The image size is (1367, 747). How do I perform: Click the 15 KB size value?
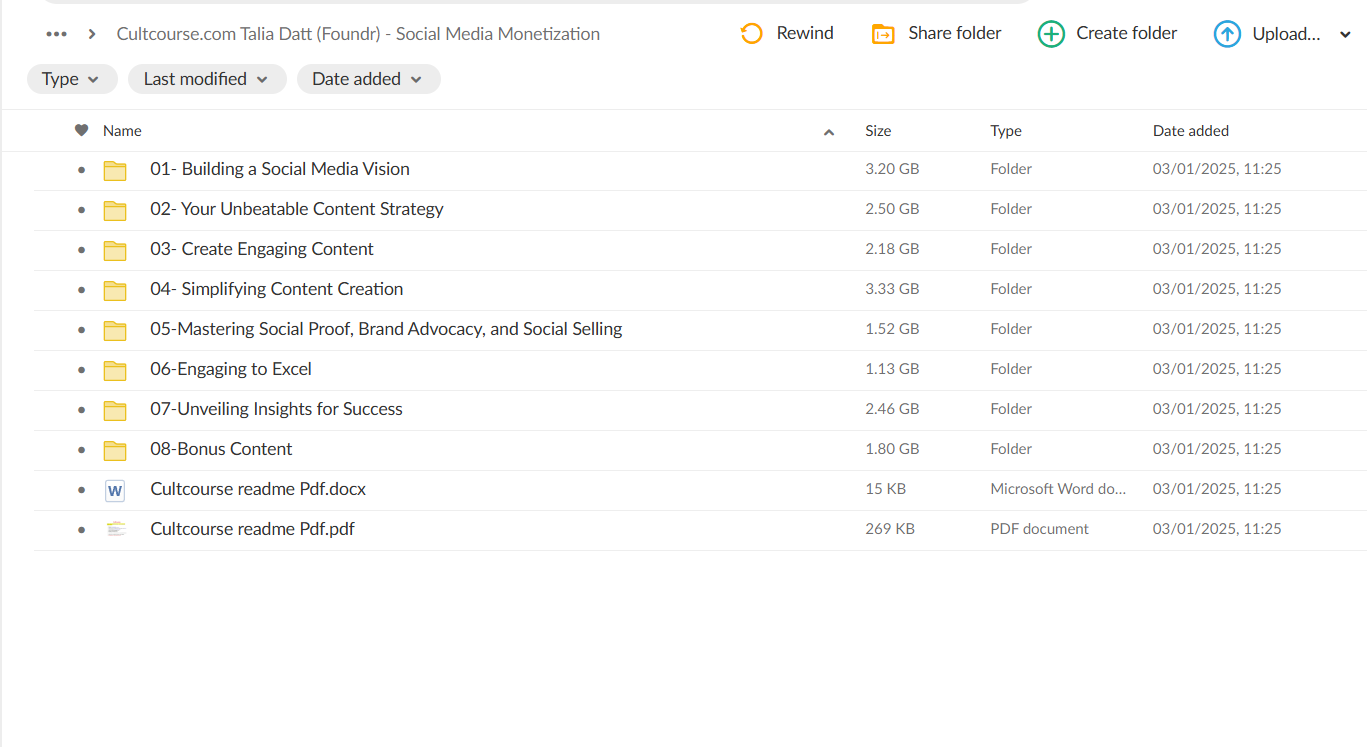pos(886,489)
